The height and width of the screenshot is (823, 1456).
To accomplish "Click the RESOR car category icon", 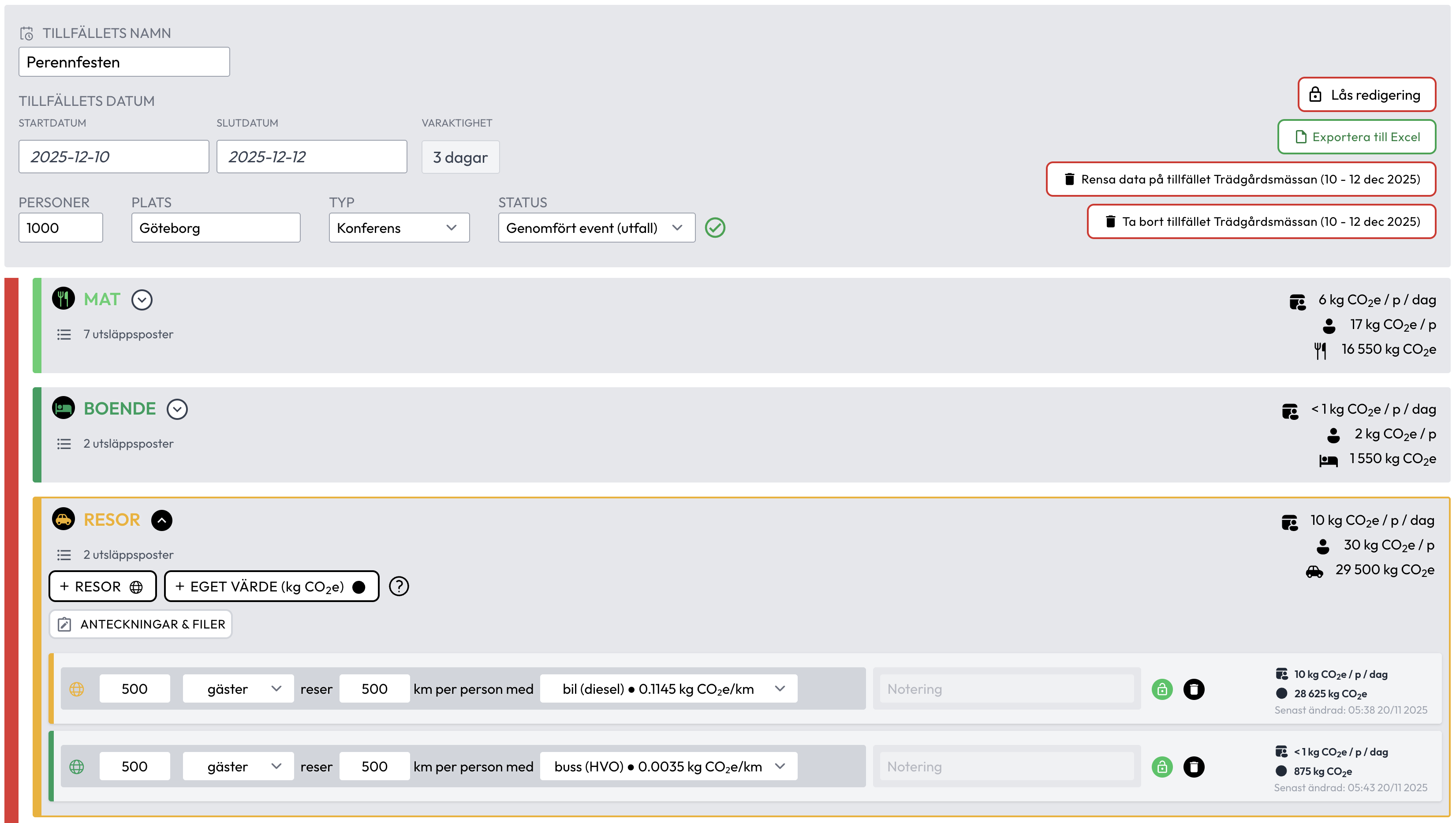I will click(x=63, y=518).
